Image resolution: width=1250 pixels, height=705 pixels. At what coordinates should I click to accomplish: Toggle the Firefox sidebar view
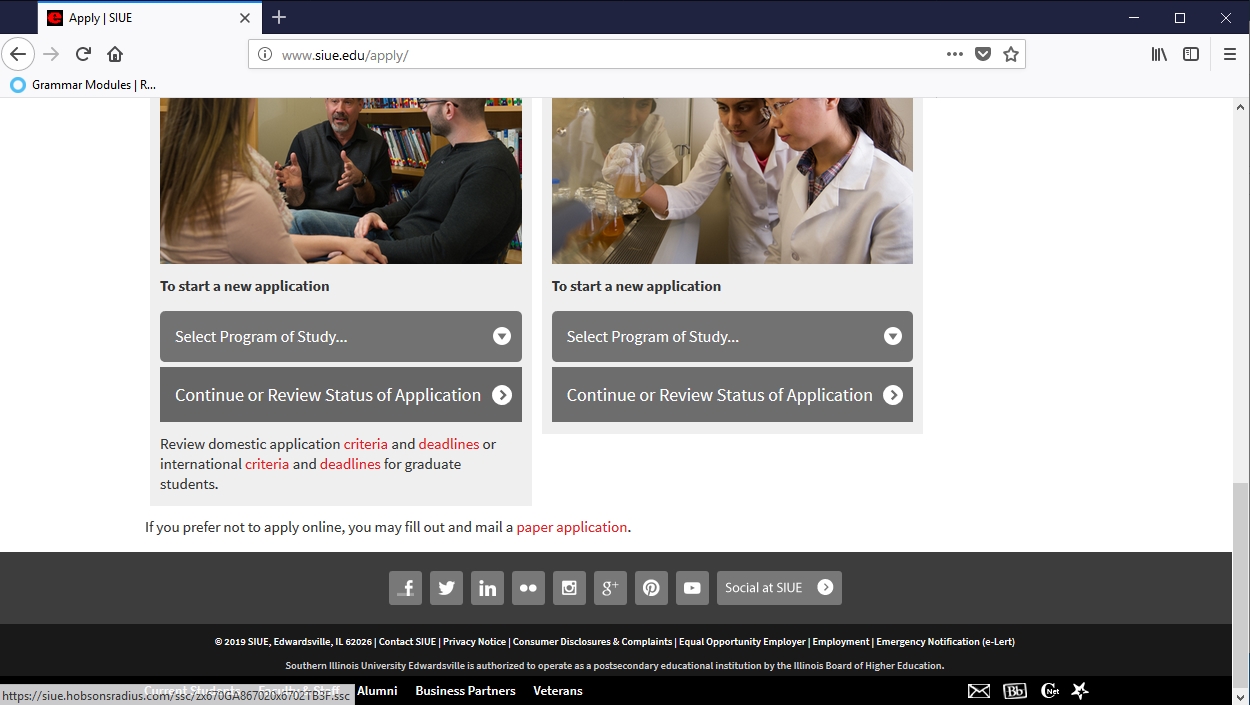tap(1191, 55)
